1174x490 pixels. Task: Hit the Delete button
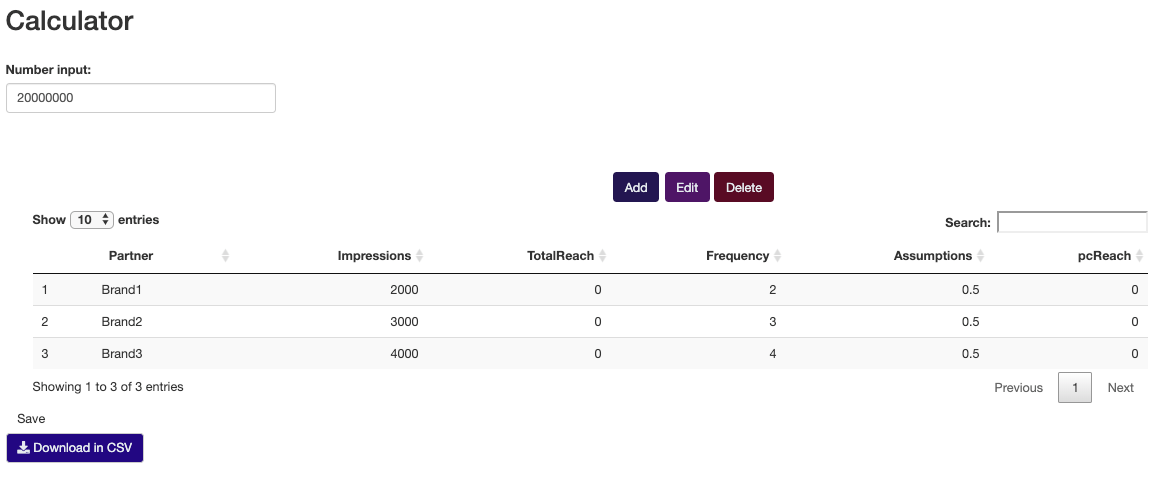744,187
